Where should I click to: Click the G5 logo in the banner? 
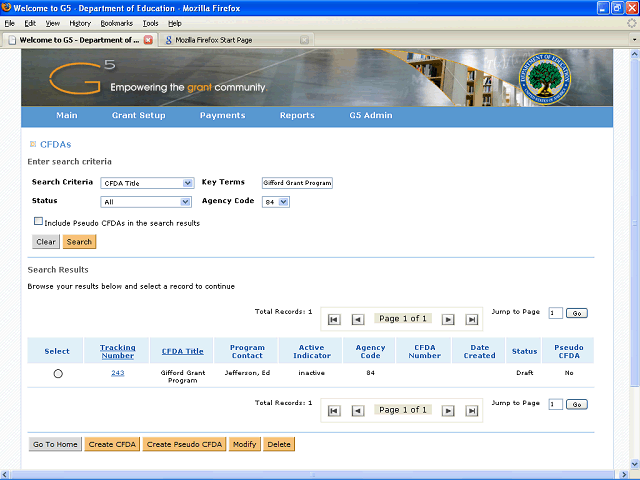(x=82, y=76)
